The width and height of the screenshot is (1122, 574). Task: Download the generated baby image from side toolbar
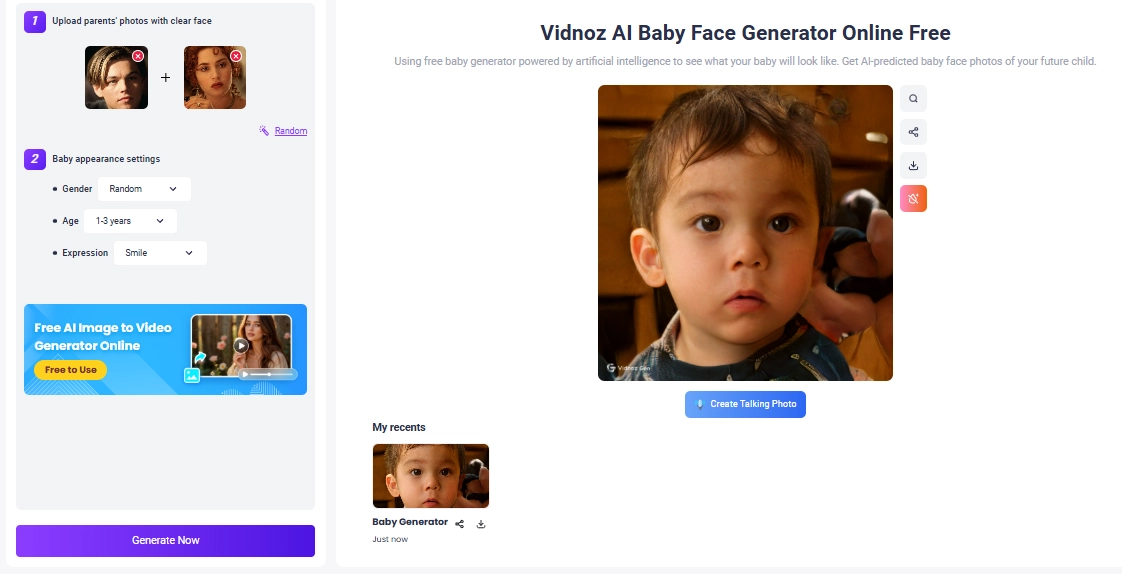pyautogui.click(x=913, y=165)
